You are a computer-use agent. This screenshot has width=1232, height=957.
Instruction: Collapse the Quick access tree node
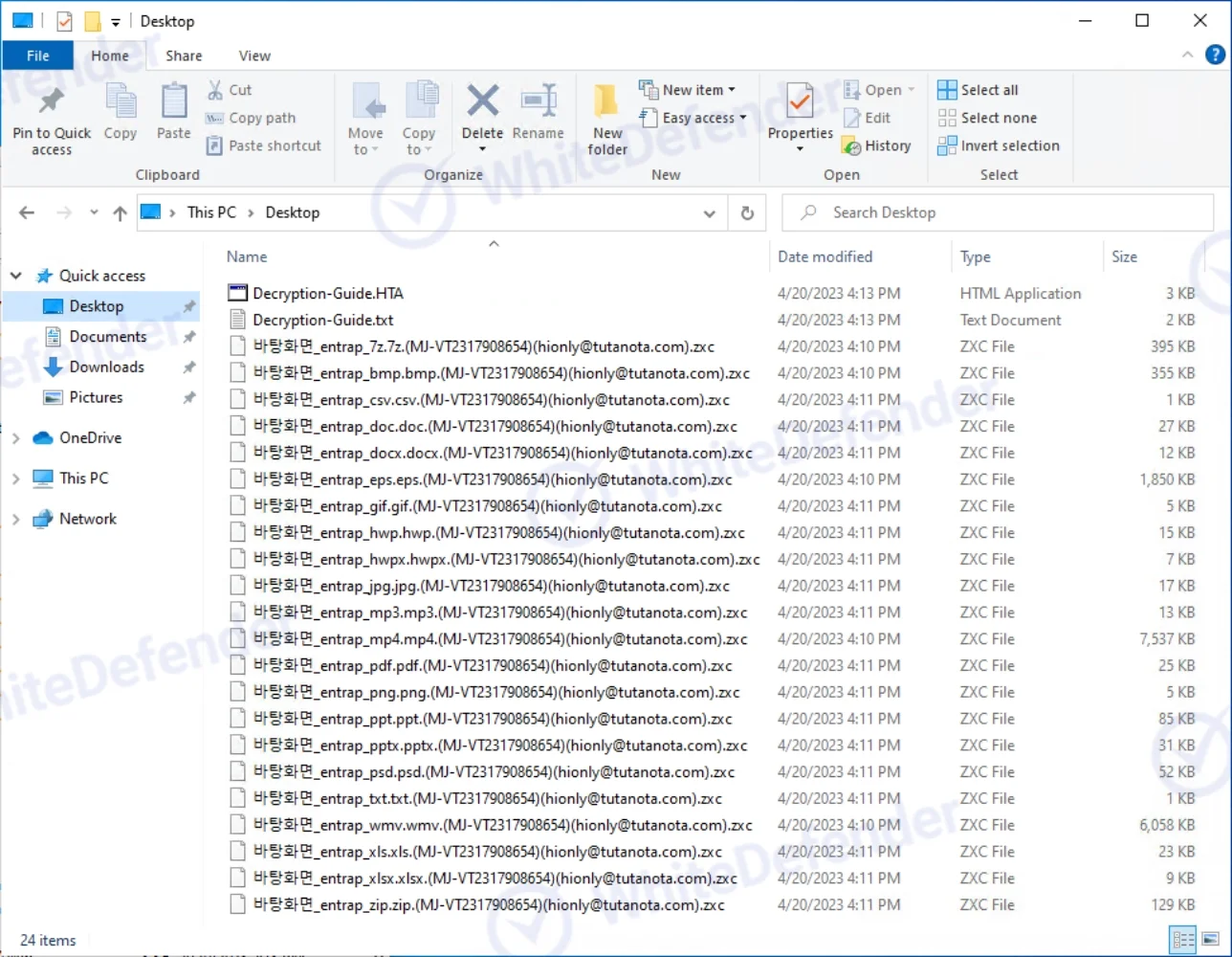(15, 276)
